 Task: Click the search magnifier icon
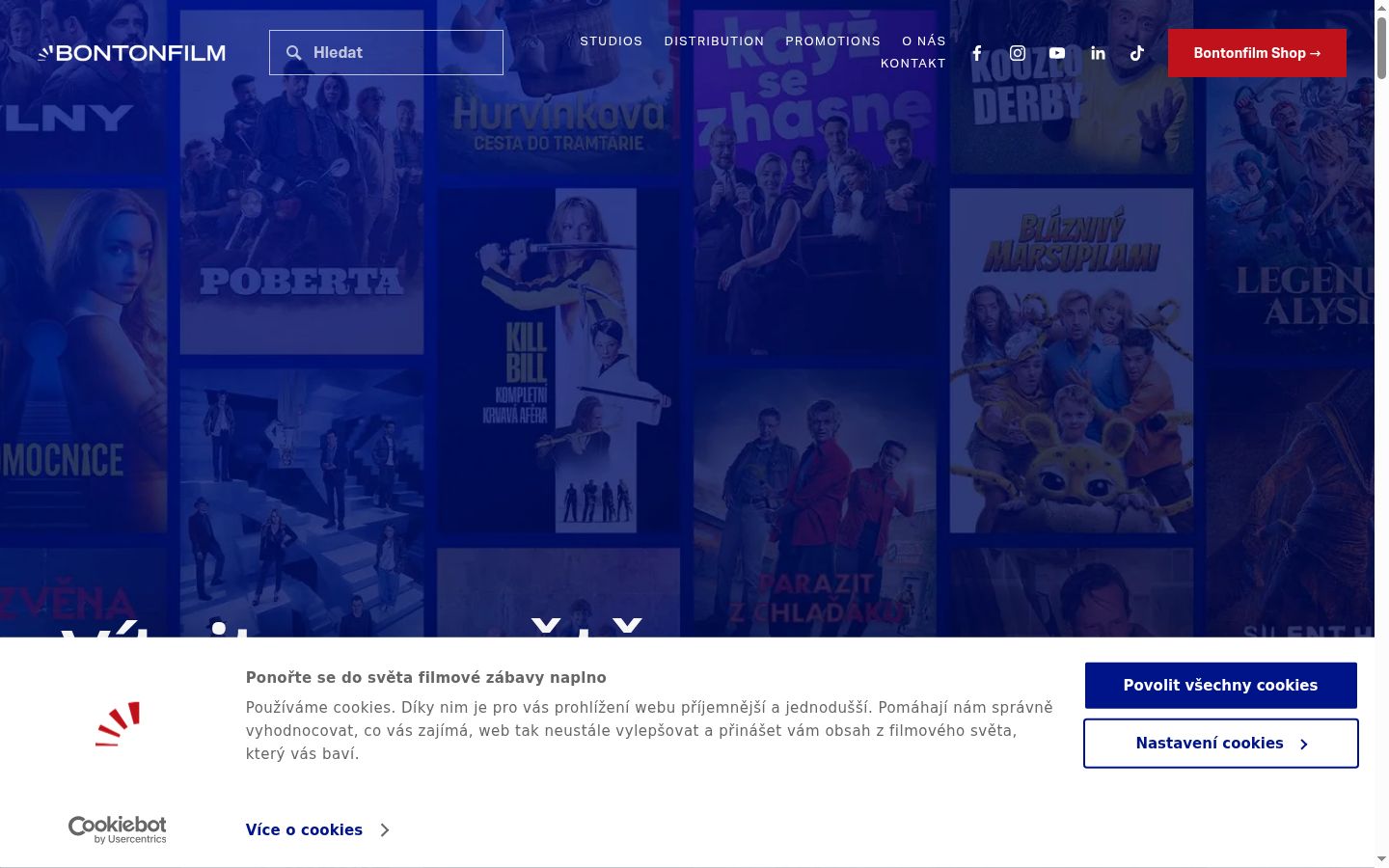294,53
